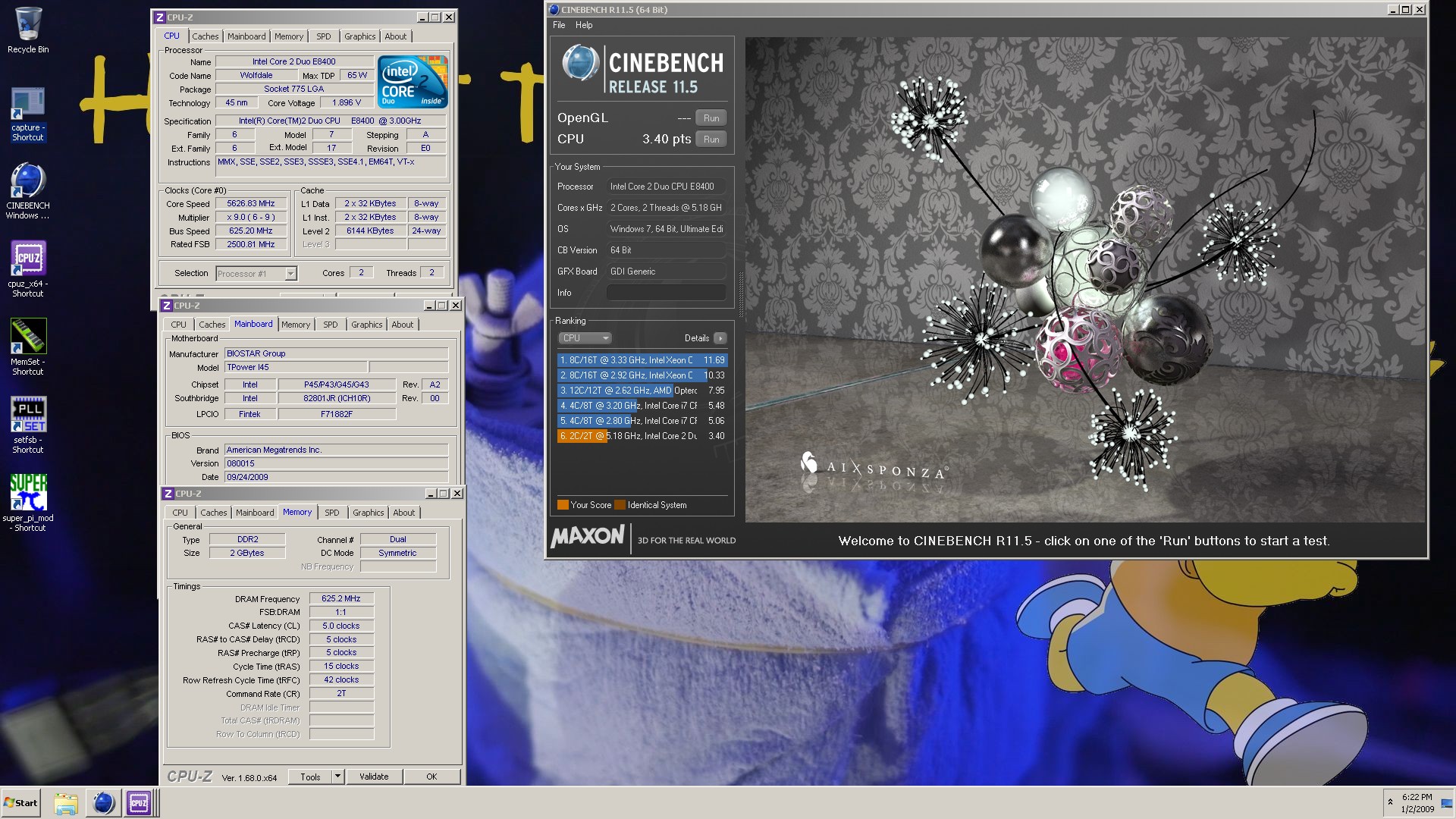The width and height of the screenshot is (1456, 819).
Task: Switch to Memory tab in top CPU-Z window
Action: pyautogui.click(x=289, y=36)
